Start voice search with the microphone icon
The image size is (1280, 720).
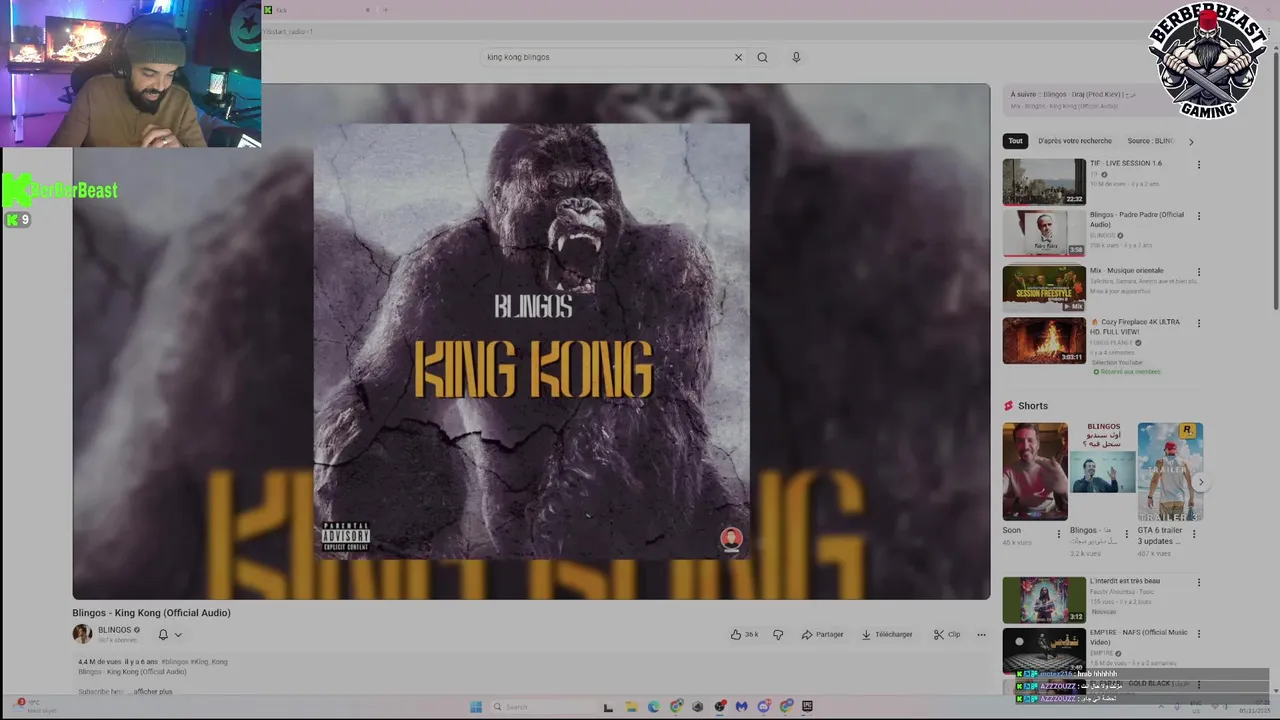click(796, 57)
